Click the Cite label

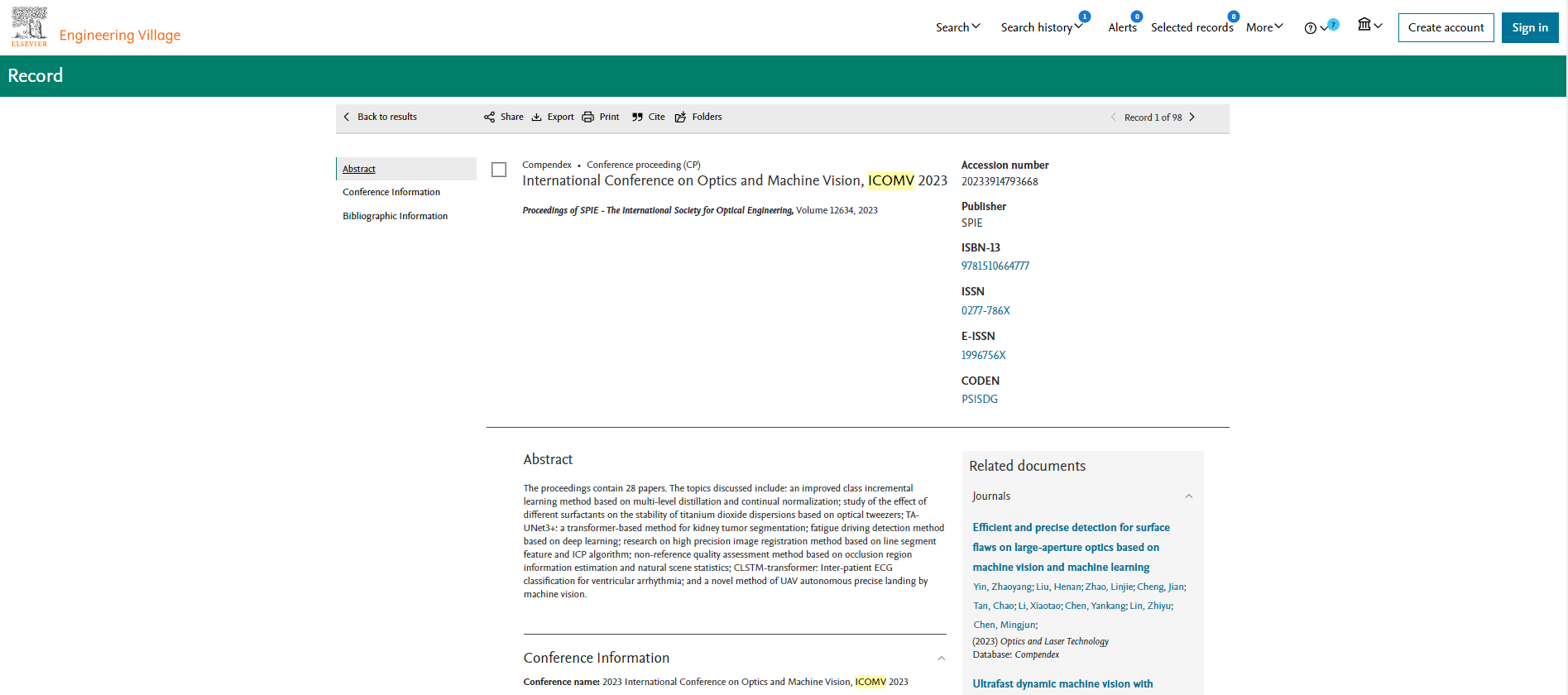[656, 117]
